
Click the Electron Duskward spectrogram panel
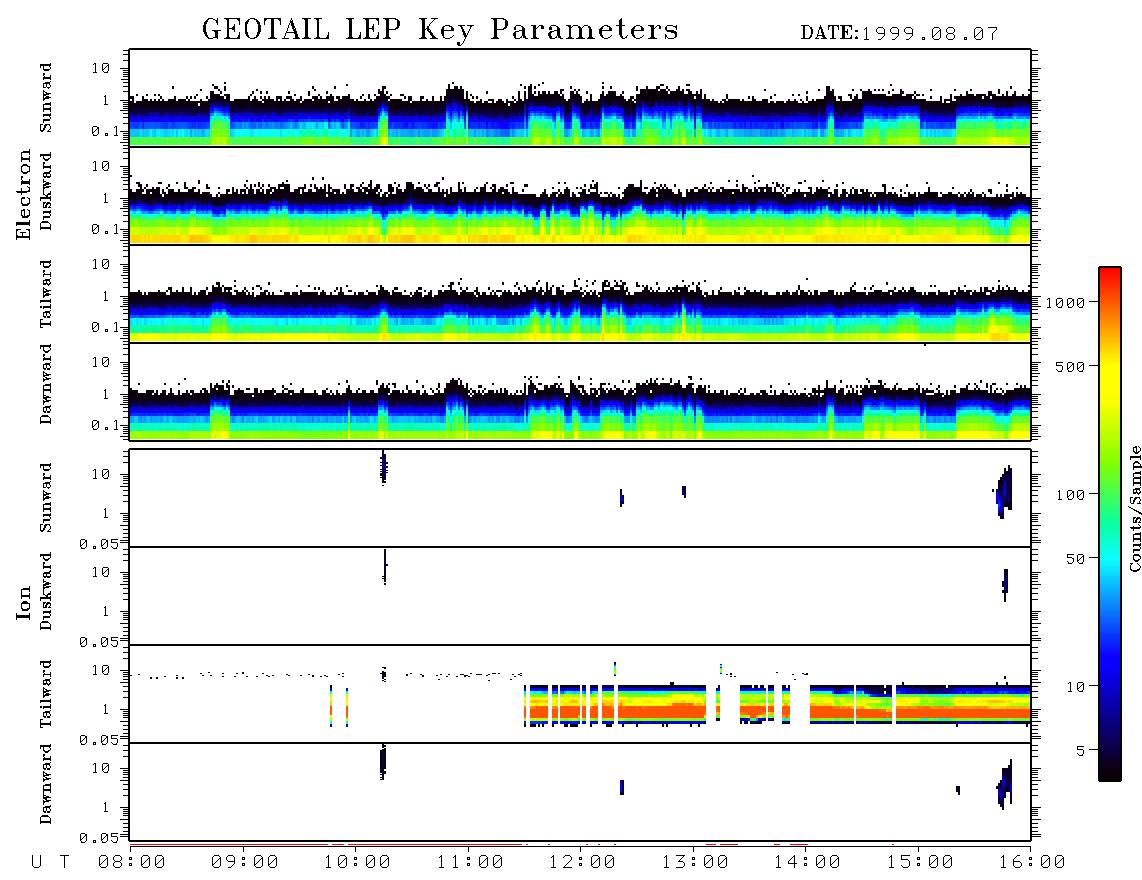tap(580, 195)
